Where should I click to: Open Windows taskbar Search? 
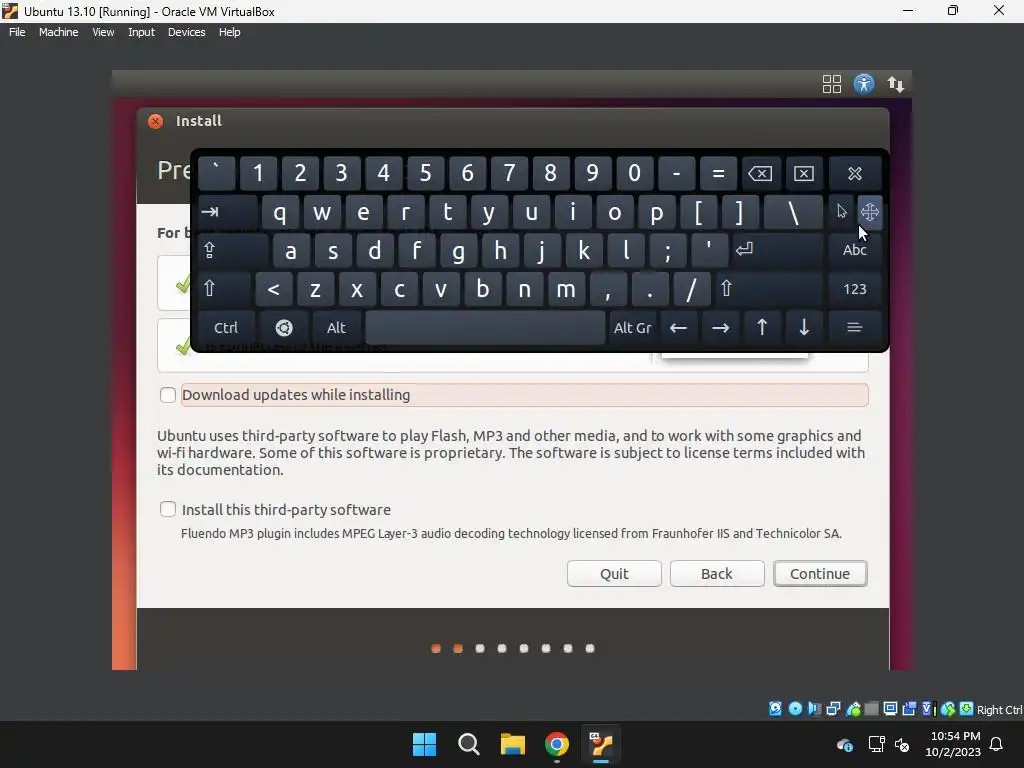pos(468,744)
